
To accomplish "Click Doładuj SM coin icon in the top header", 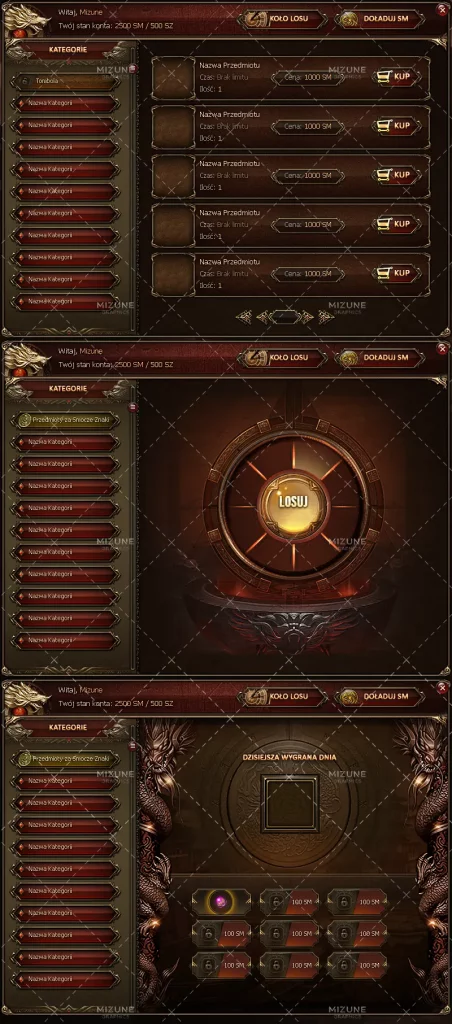I will [349, 19].
